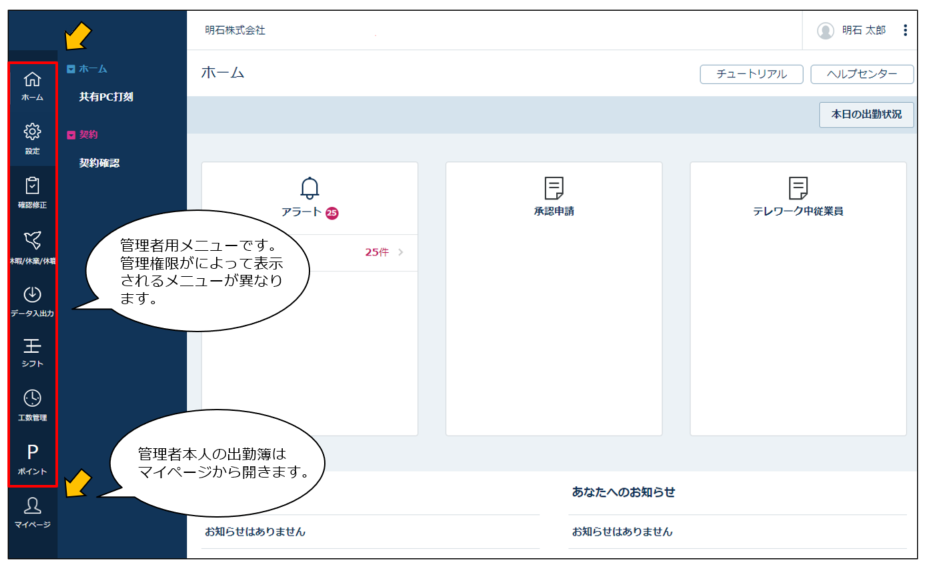Screen dimensions: 925x571
Task: Open the ポイント P icon
Action: [32, 452]
